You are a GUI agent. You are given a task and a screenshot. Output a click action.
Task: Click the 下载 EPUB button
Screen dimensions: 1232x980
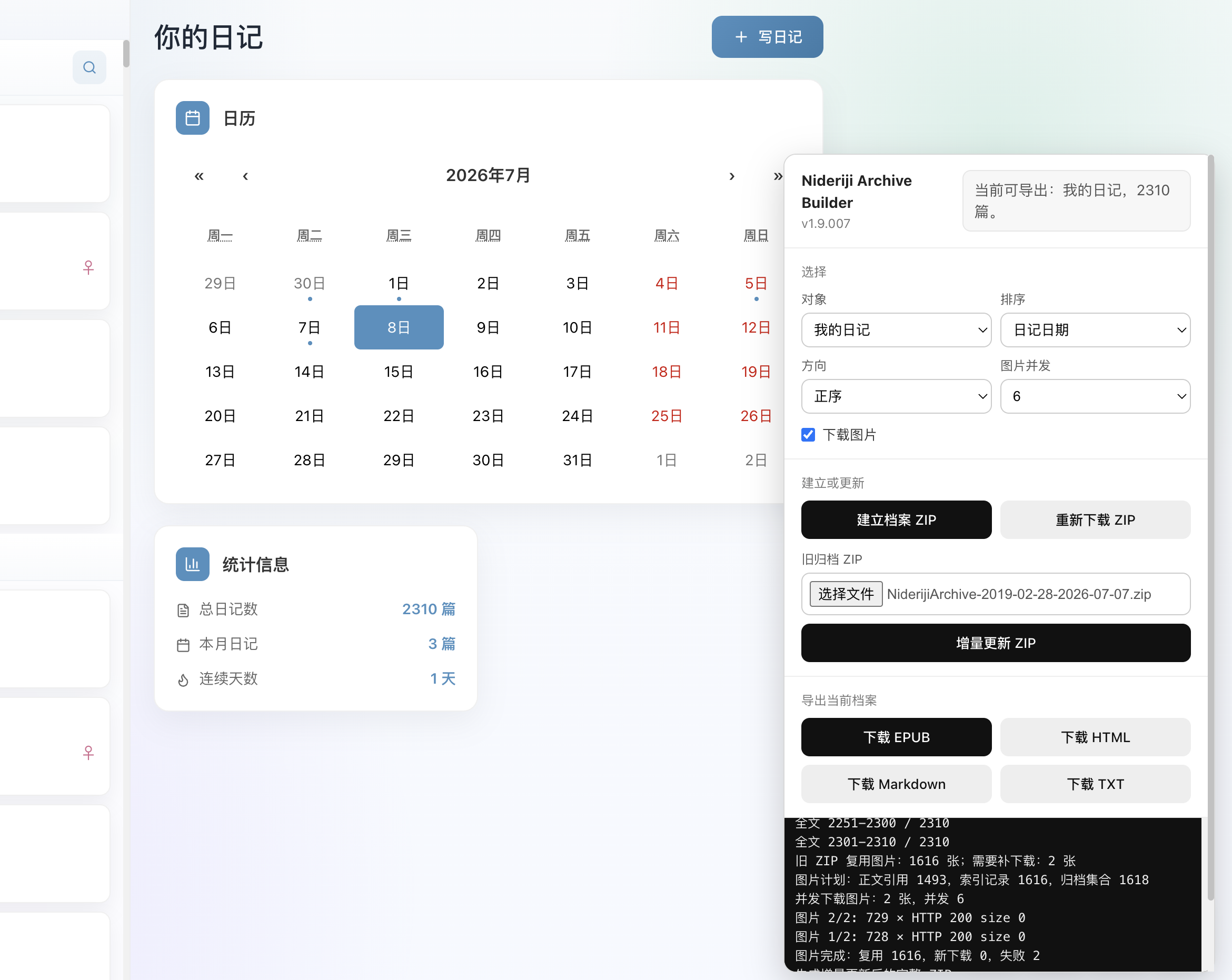point(896,737)
